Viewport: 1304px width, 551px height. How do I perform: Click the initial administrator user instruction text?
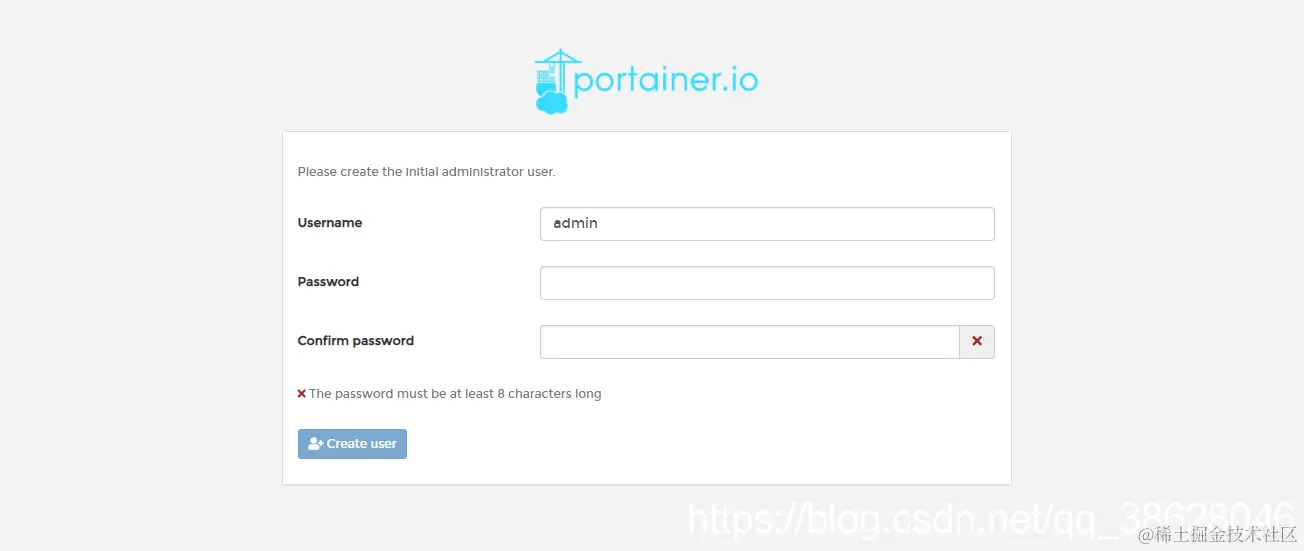(x=426, y=172)
